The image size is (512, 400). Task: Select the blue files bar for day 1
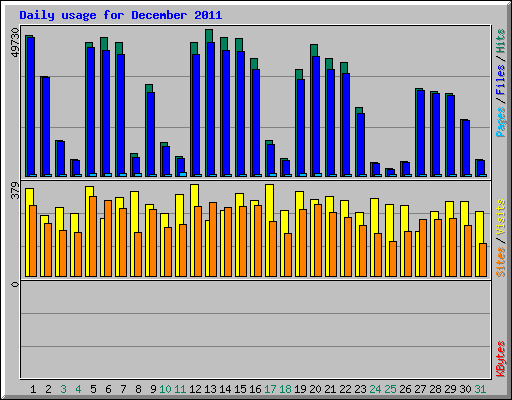tap(31, 107)
